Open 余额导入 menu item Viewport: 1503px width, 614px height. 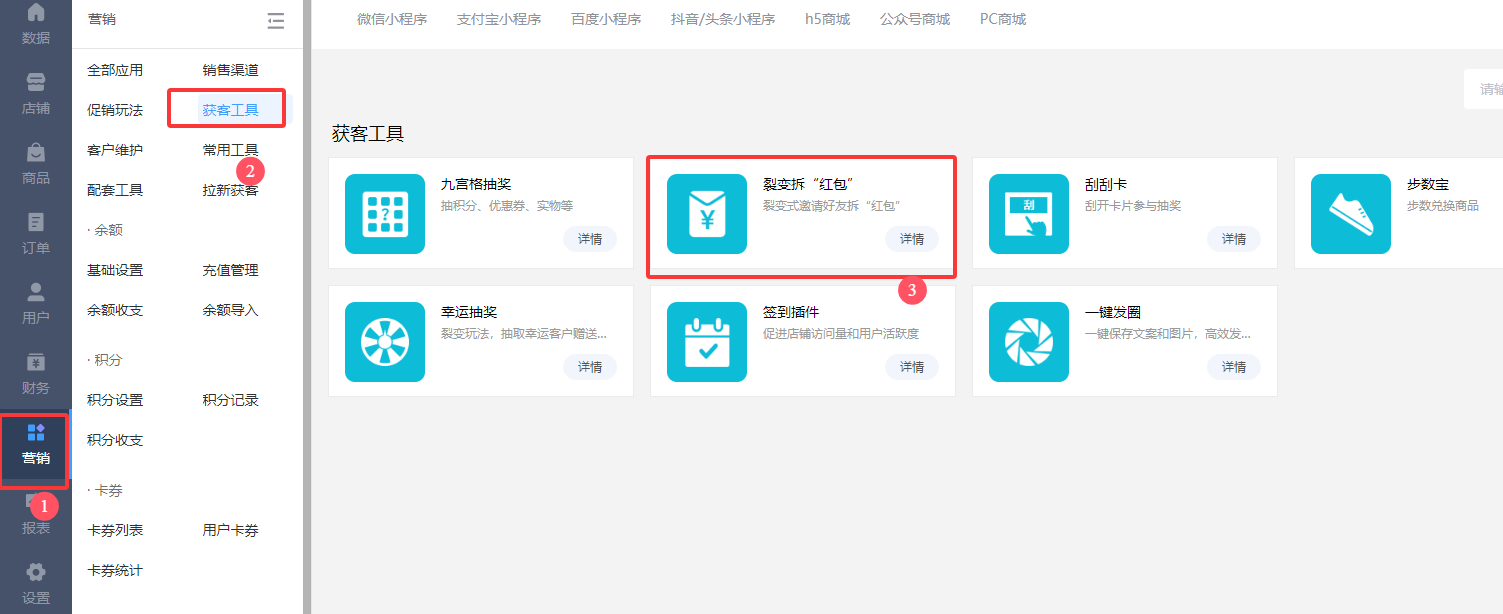[x=230, y=310]
